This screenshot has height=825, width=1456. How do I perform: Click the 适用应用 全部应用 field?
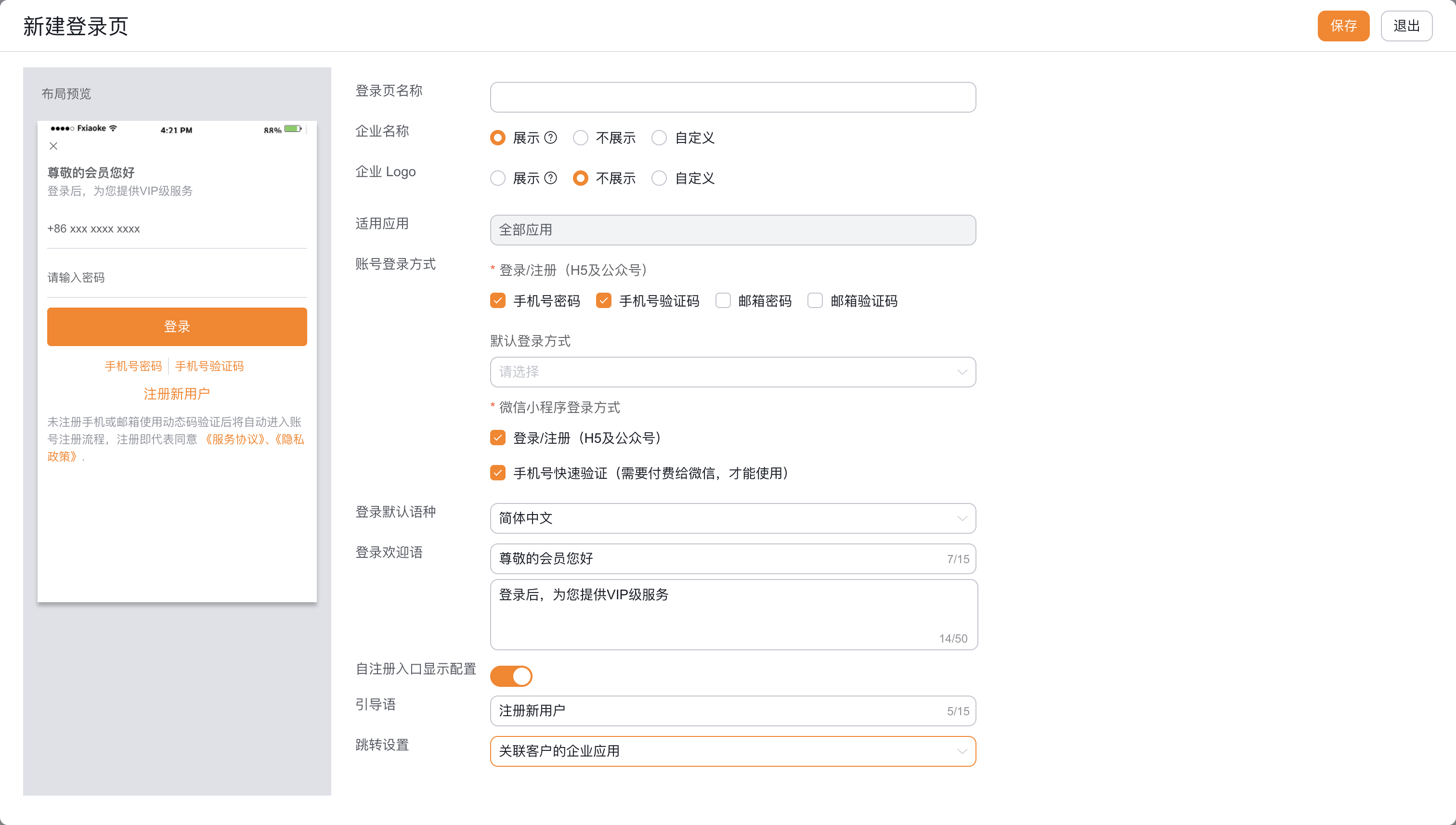tap(733, 230)
